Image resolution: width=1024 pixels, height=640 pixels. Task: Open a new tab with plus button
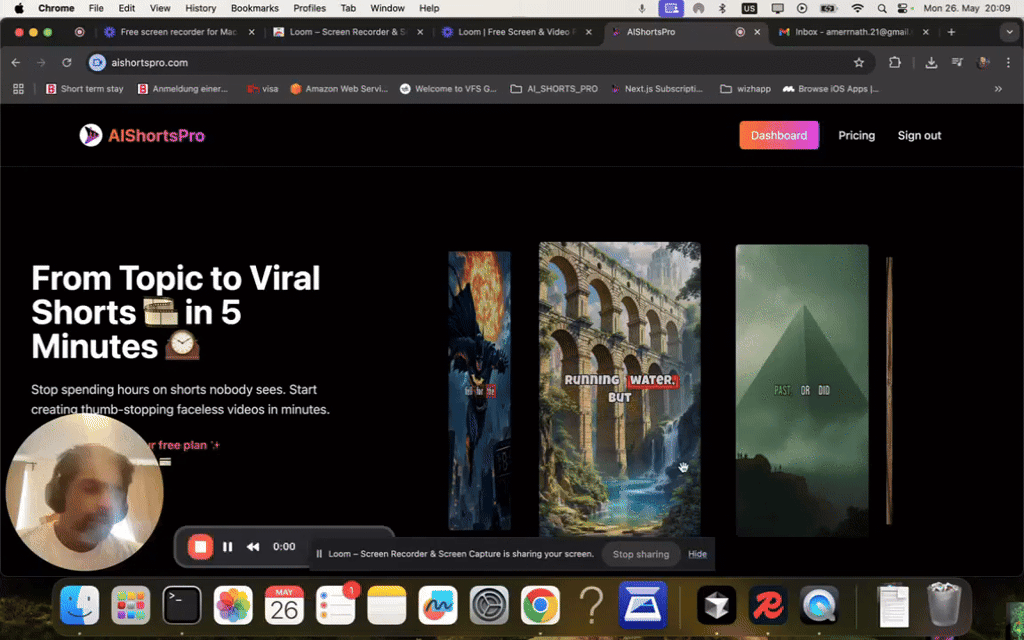point(951,32)
